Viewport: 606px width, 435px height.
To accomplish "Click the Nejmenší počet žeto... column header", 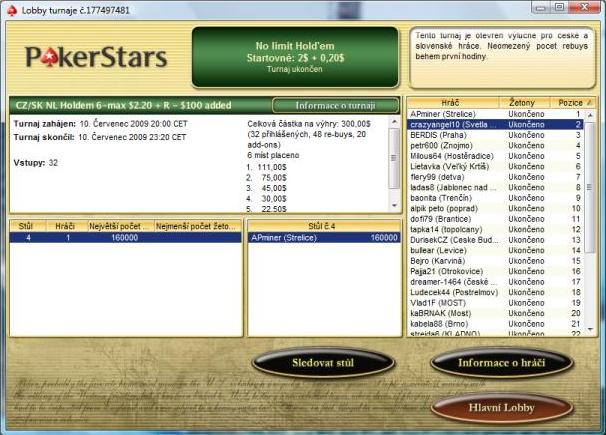I will (197, 226).
